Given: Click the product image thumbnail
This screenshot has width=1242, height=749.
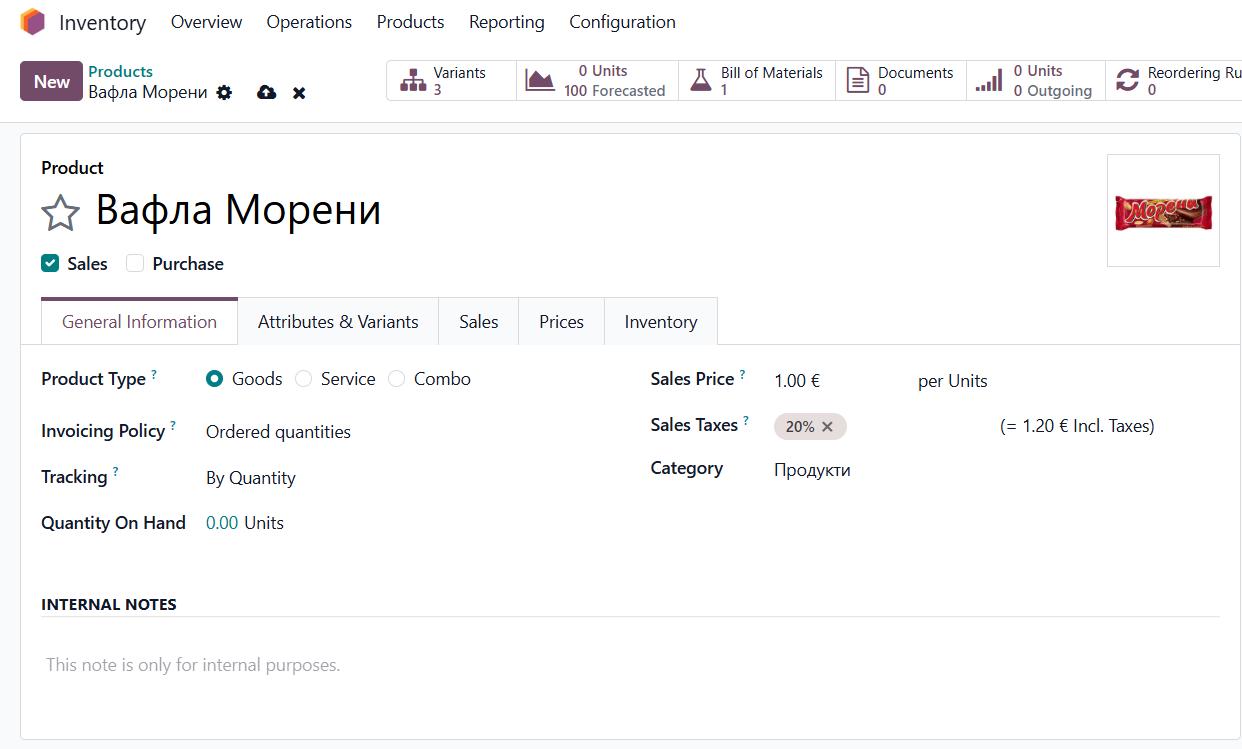Looking at the screenshot, I should (1163, 210).
